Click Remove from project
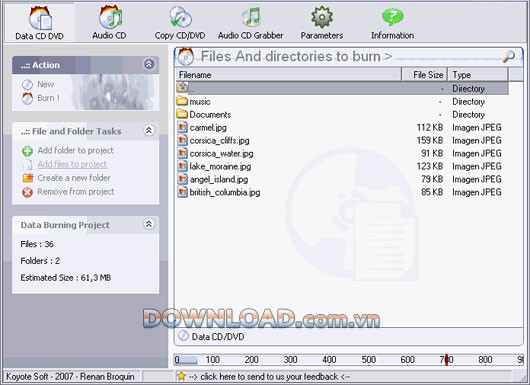The height and width of the screenshot is (385, 530). click(76, 192)
